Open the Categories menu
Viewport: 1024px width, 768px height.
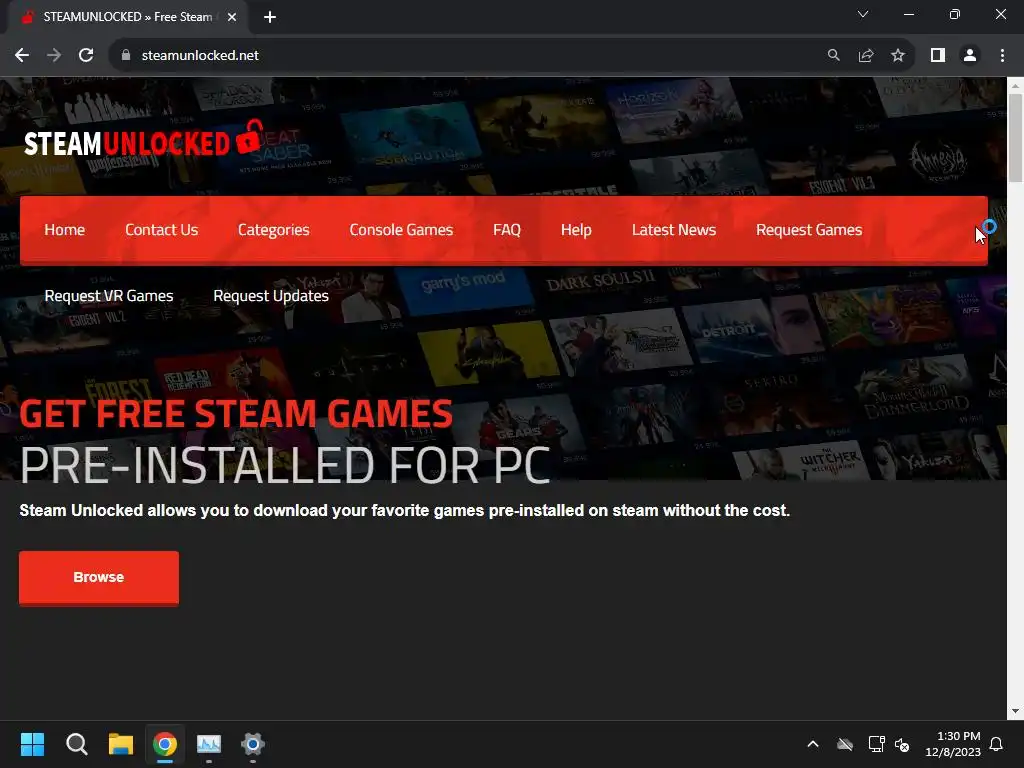click(274, 230)
